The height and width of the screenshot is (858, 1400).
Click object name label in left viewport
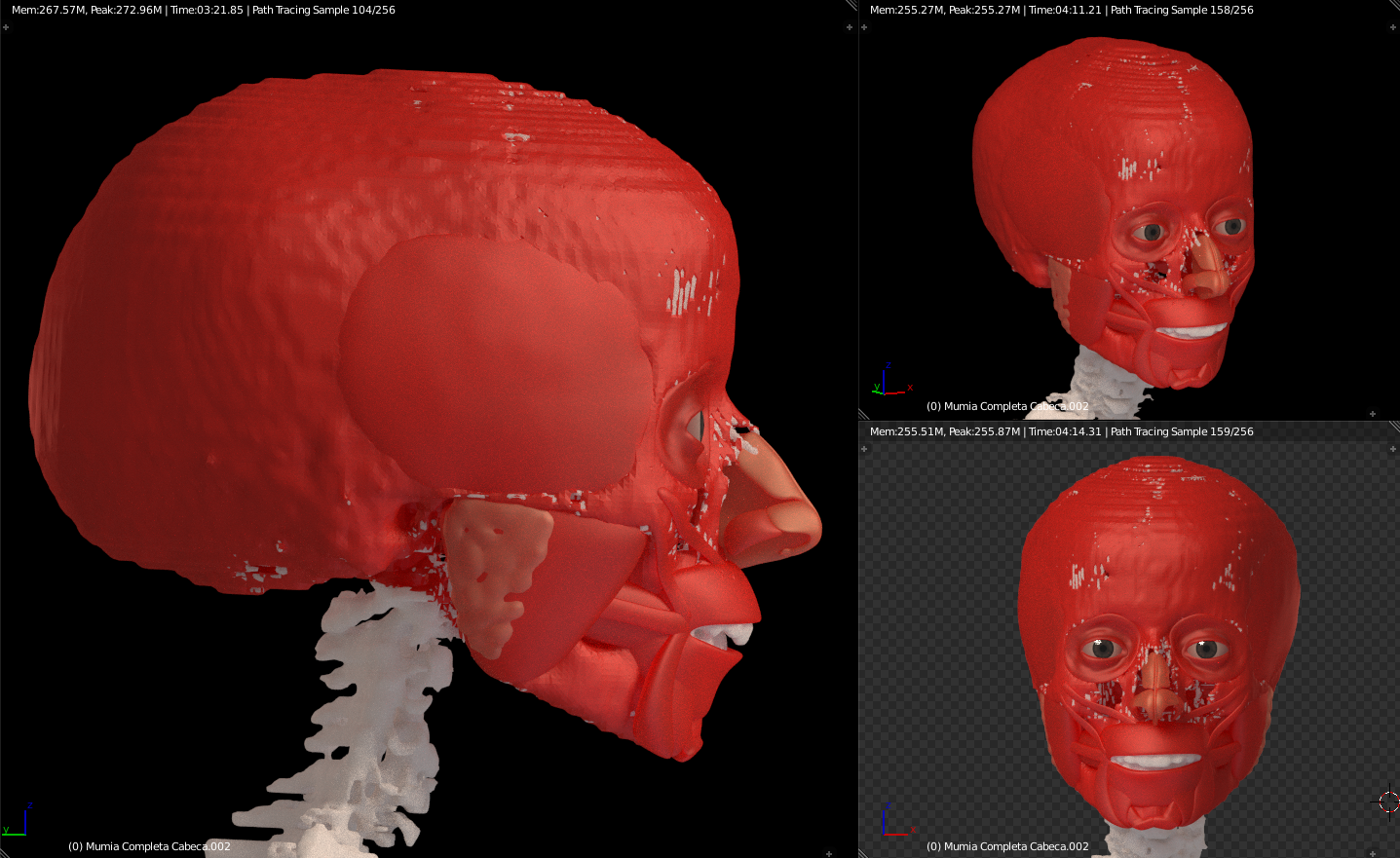149,846
